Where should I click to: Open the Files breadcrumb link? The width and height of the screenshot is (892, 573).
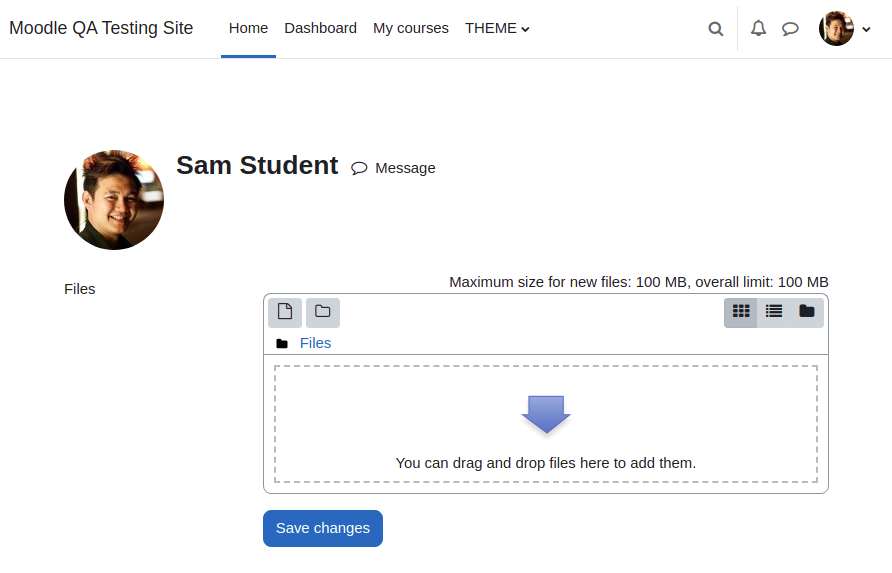tap(315, 343)
